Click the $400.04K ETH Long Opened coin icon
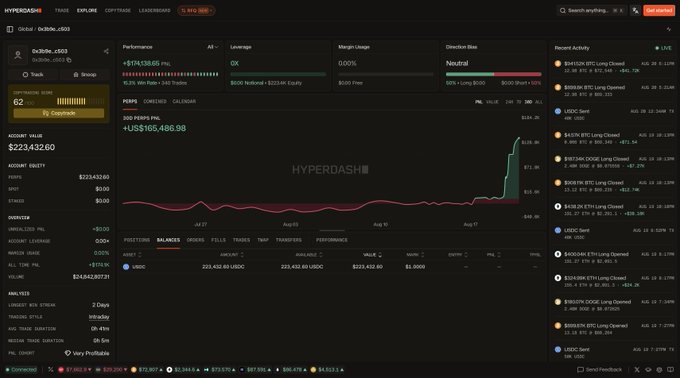 [x=558, y=254]
